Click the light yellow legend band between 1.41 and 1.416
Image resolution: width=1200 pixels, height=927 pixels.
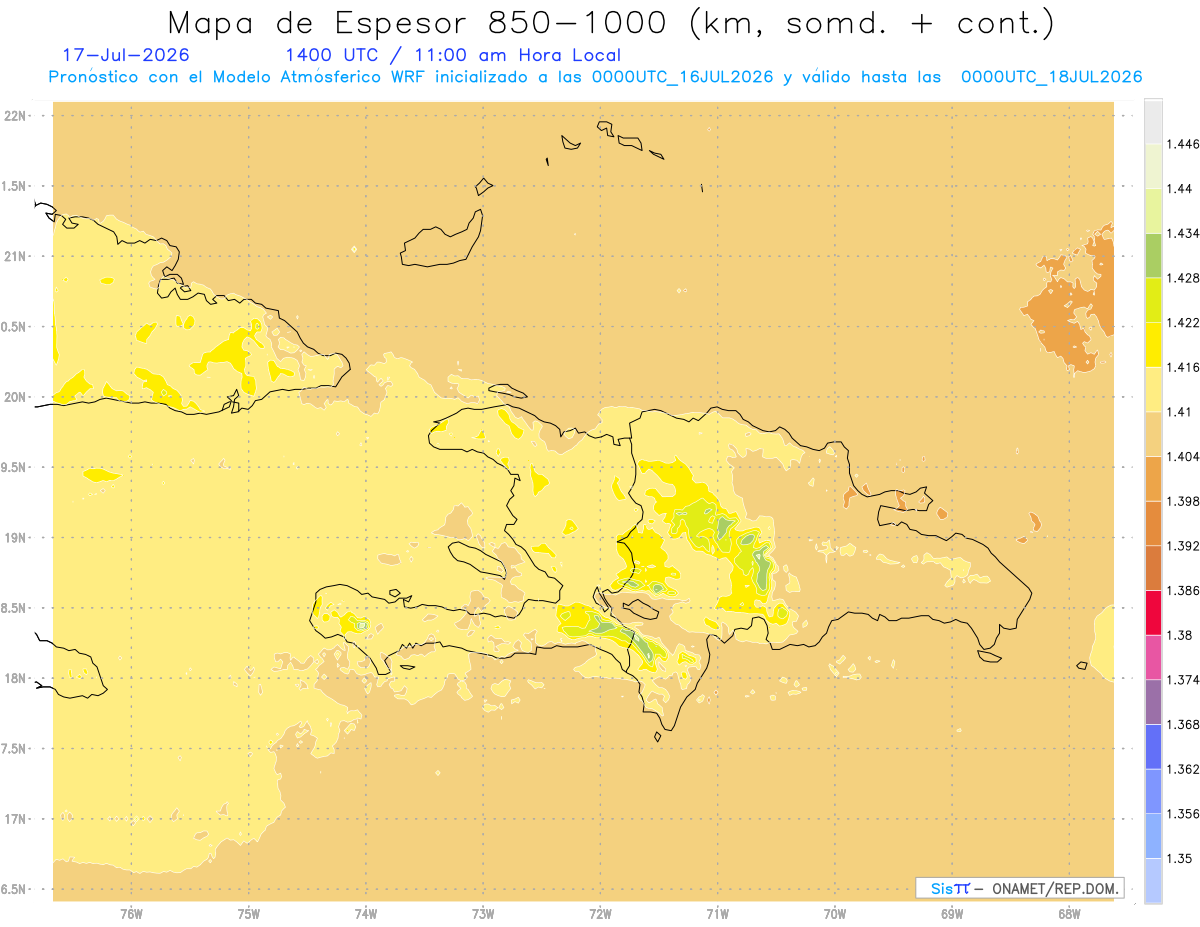pos(1153,389)
